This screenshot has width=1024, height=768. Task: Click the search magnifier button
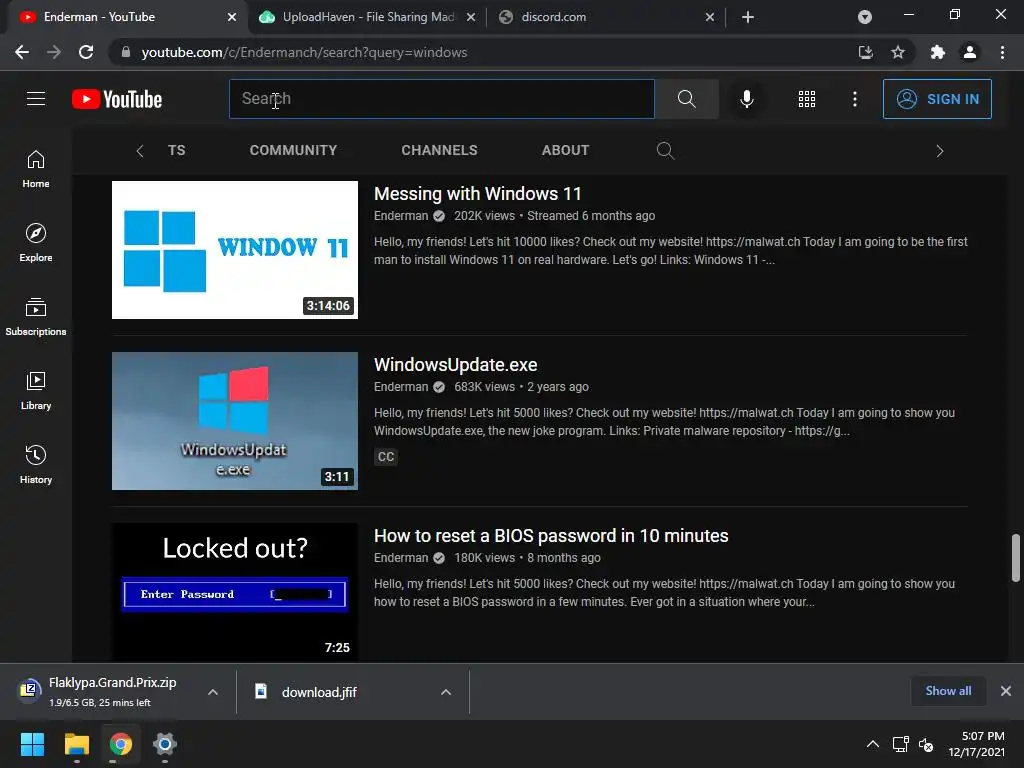click(x=686, y=99)
